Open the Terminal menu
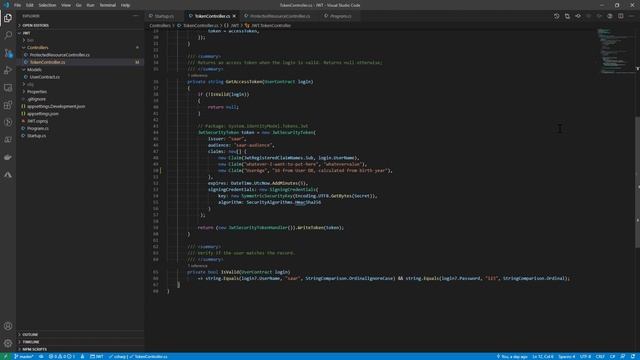640x360 pixels. pos(107,5)
